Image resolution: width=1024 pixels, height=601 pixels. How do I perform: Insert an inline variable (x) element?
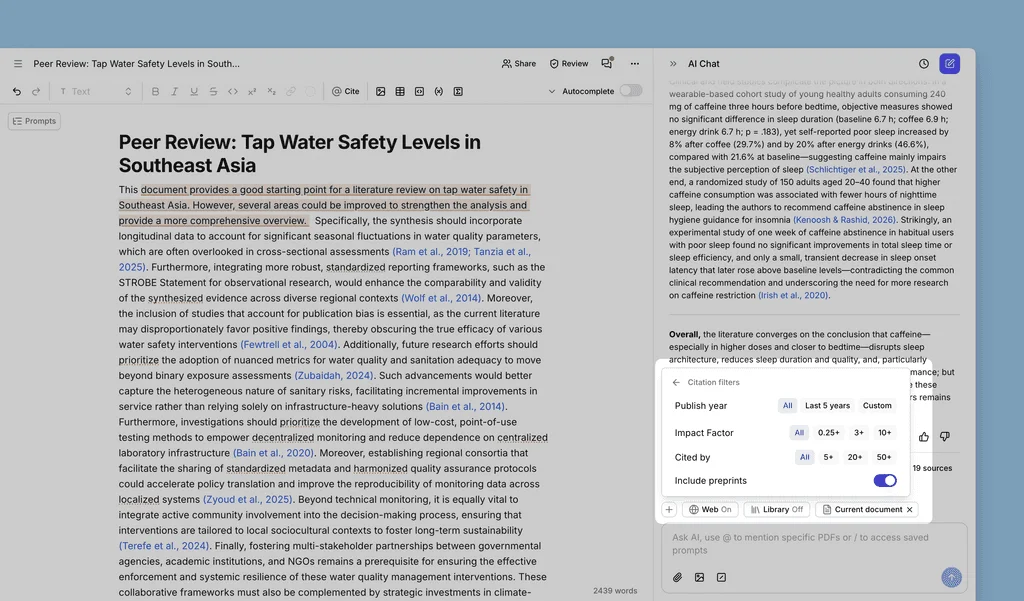coord(439,91)
